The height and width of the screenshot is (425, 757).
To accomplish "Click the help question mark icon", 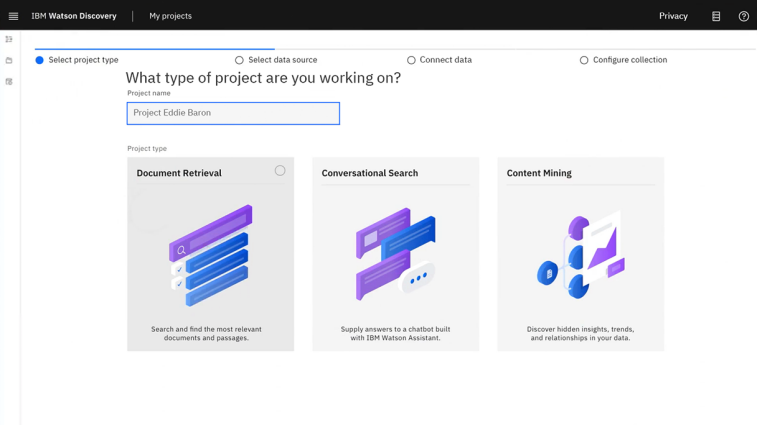I will pos(743,16).
